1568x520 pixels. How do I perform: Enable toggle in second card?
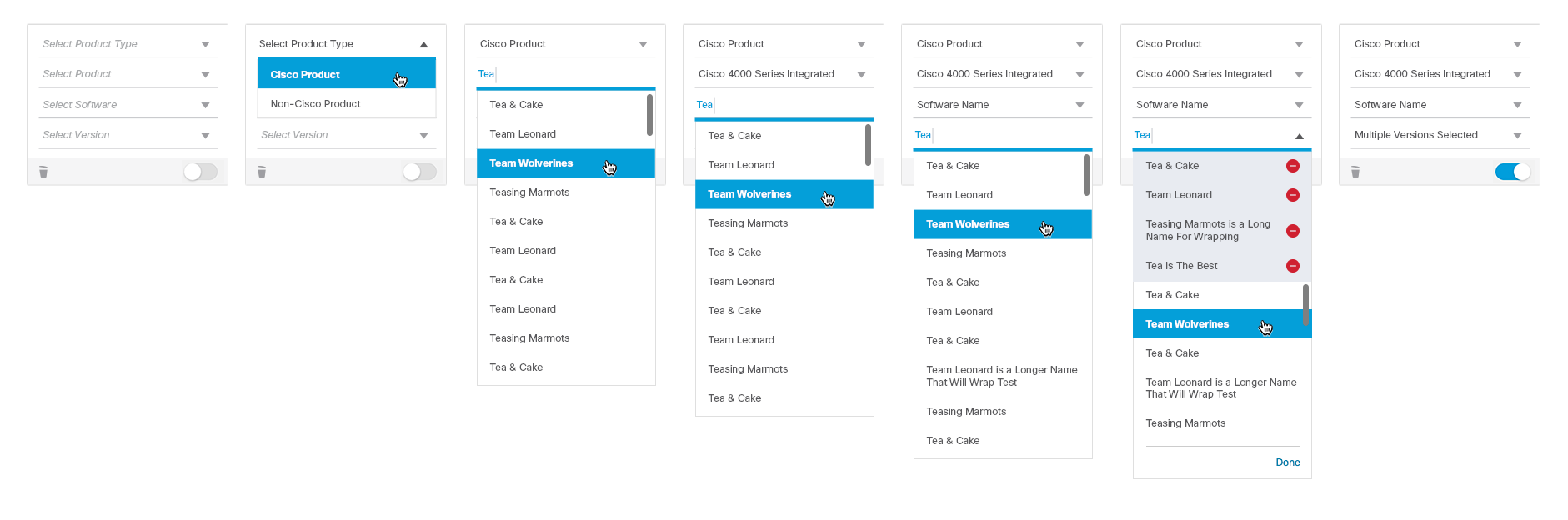coord(418,172)
